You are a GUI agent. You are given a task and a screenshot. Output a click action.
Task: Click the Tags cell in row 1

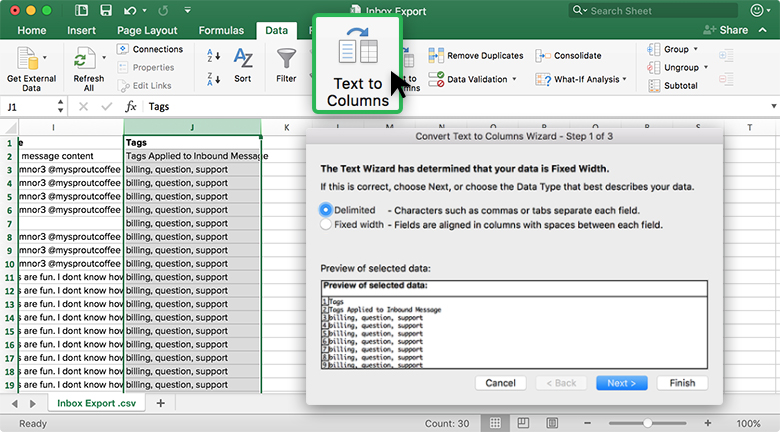click(192, 142)
